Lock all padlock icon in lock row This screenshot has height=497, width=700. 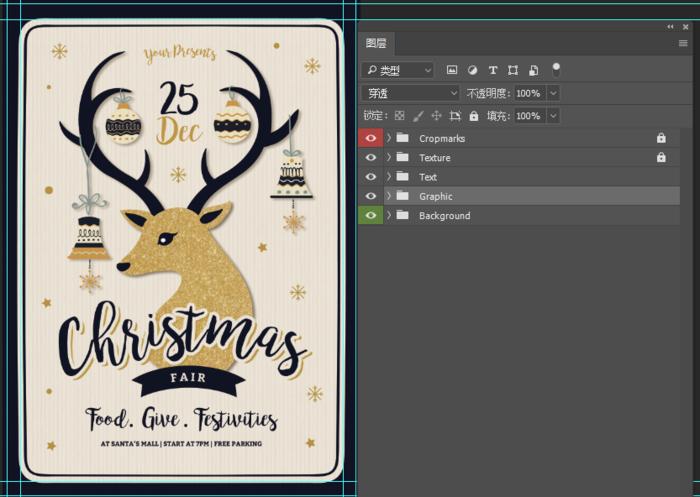click(474, 116)
